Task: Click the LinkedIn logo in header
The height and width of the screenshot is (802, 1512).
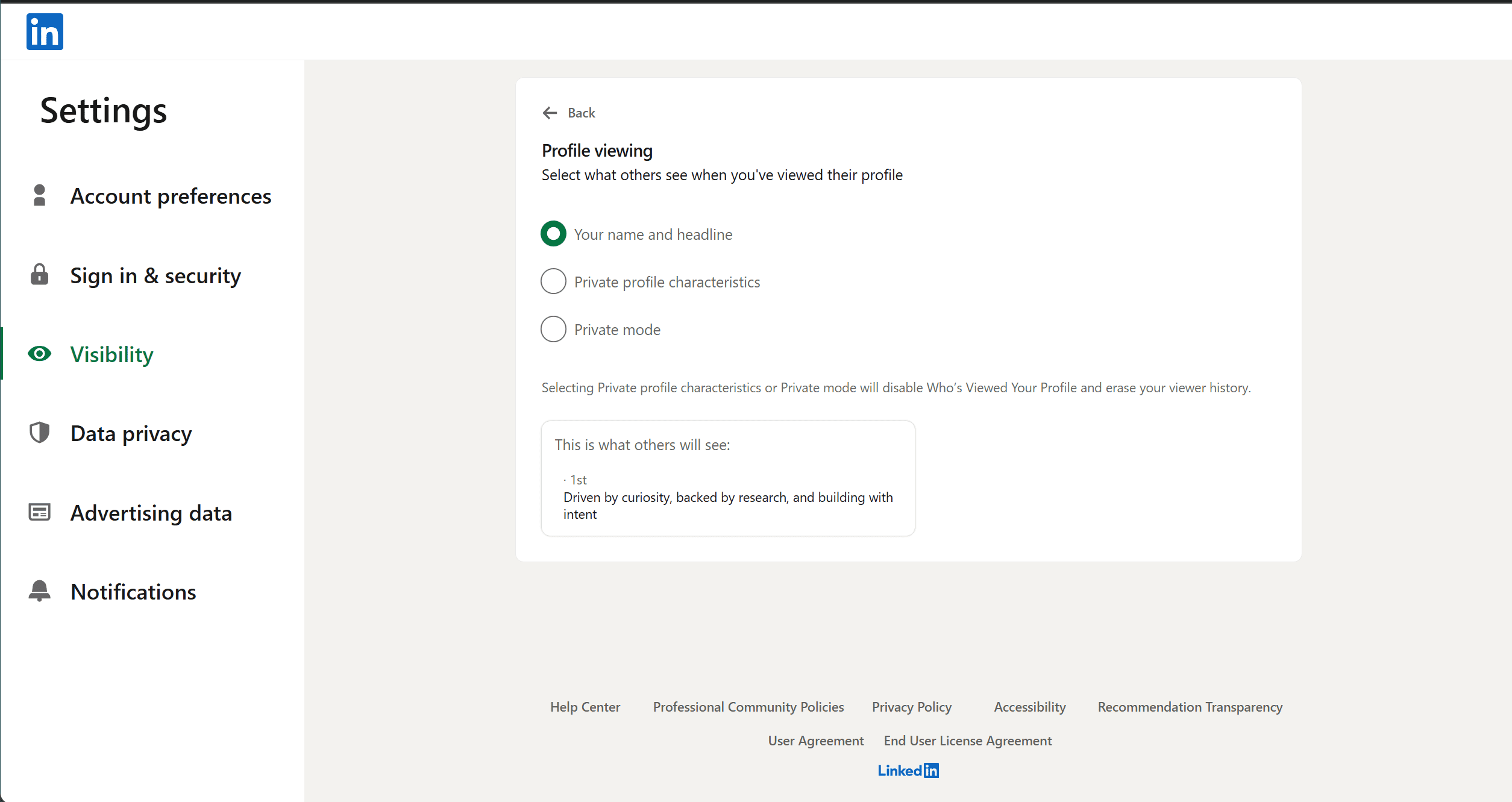Action: point(45,31)
